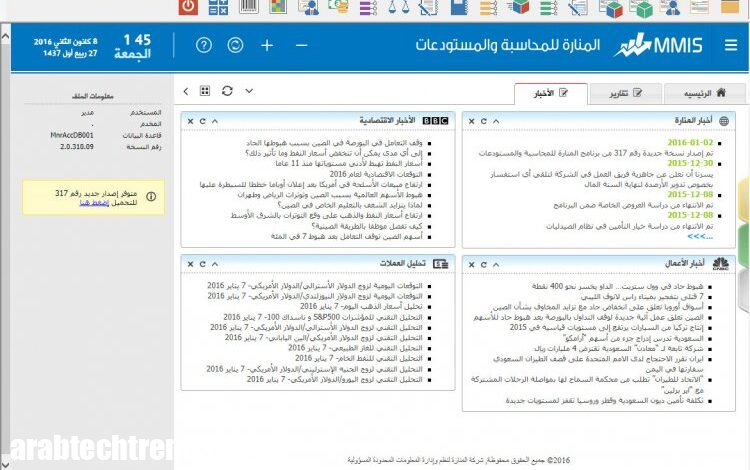Image resolution: width=750 pixels, height=470 pixels.
Task: Collapse the الأخبار الاقتصادية BBC panel
Action: point(215,121)
